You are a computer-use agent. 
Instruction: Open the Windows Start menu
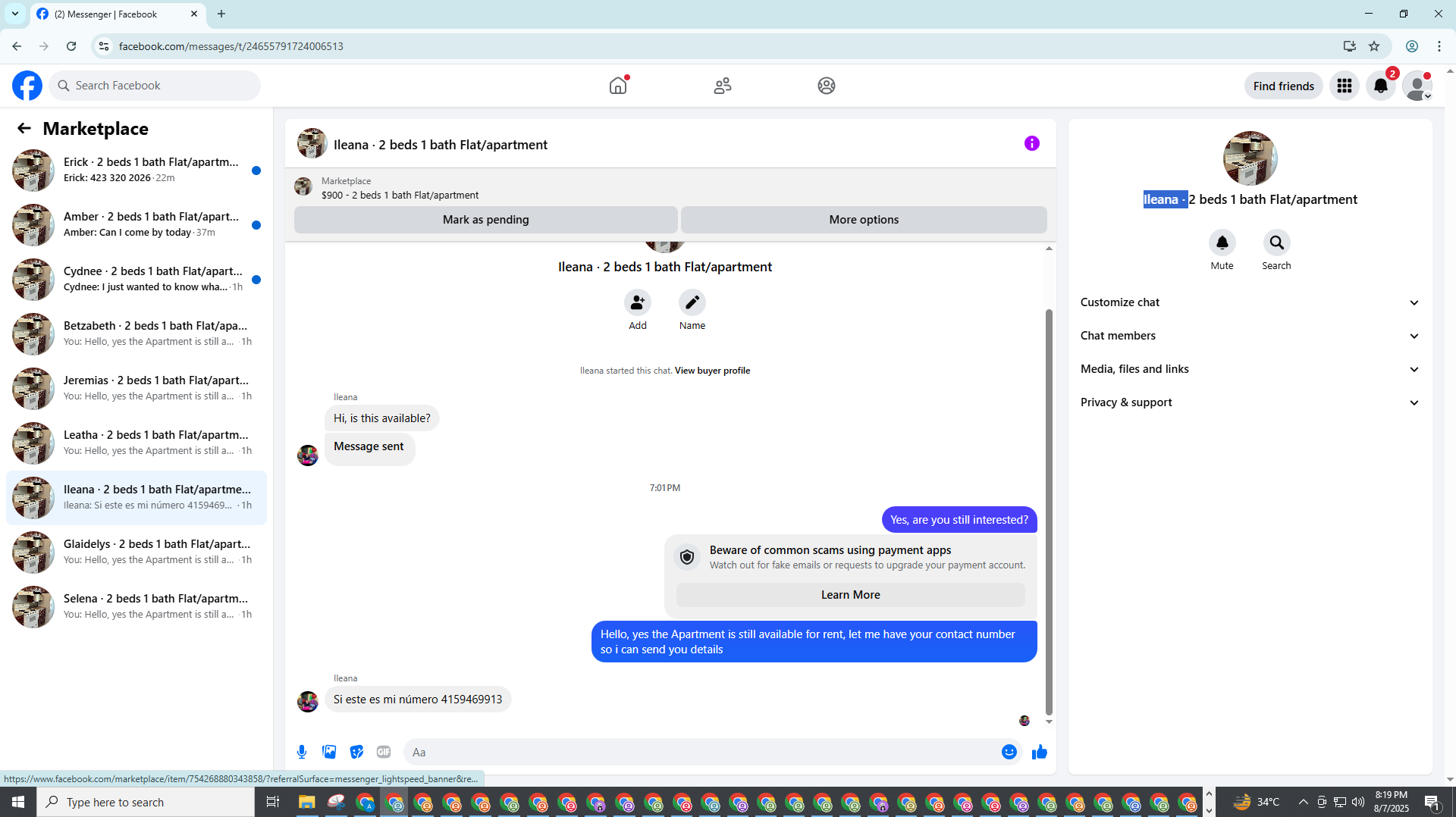tap(18, 802)
